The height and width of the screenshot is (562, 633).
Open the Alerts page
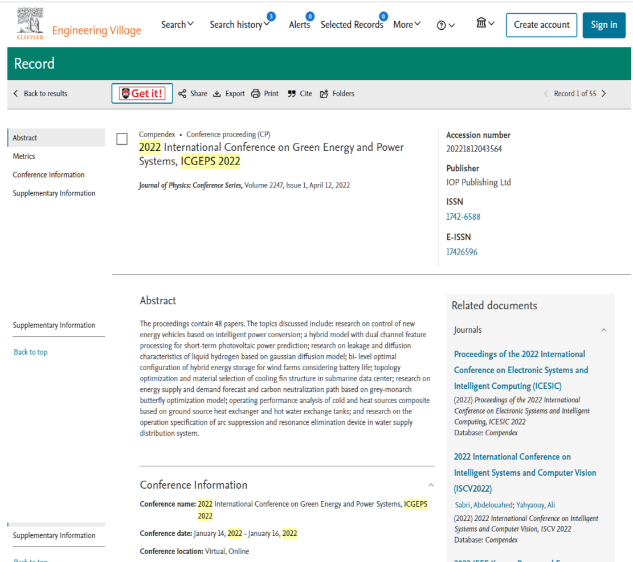click(x=299, y=25)
